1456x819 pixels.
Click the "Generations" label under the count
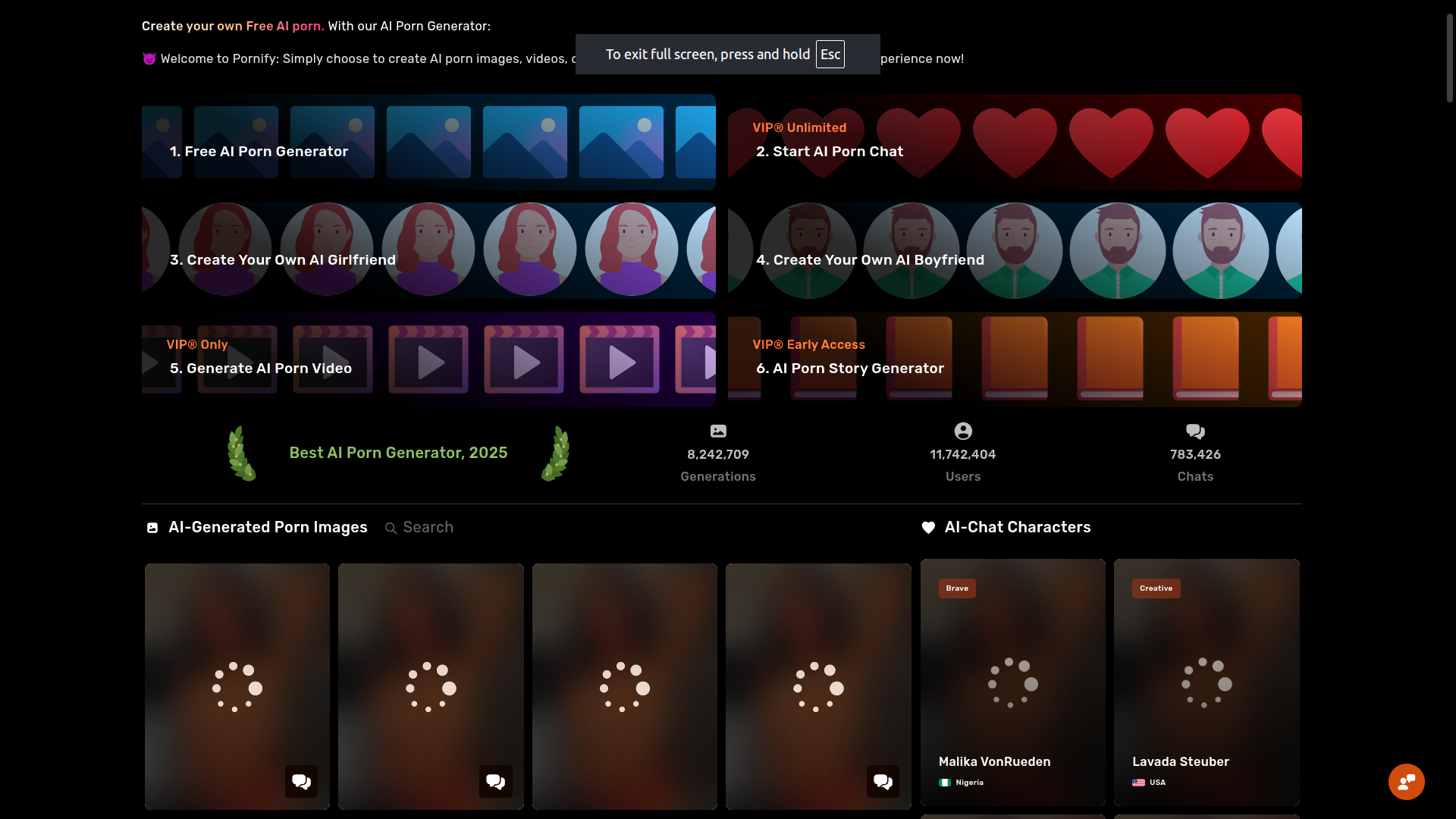[x=718, y=476]
